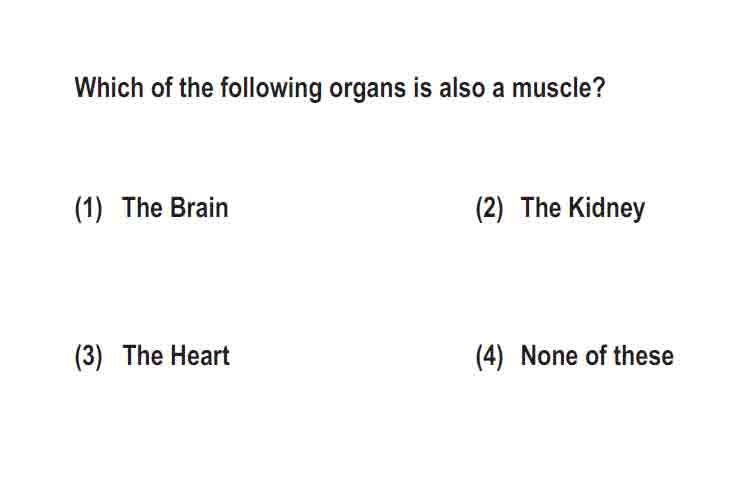The height and width of the screenshot is (500, 750).
Task: Click the (1) option number
Action: pyautogui.click(x=88, y=209)
